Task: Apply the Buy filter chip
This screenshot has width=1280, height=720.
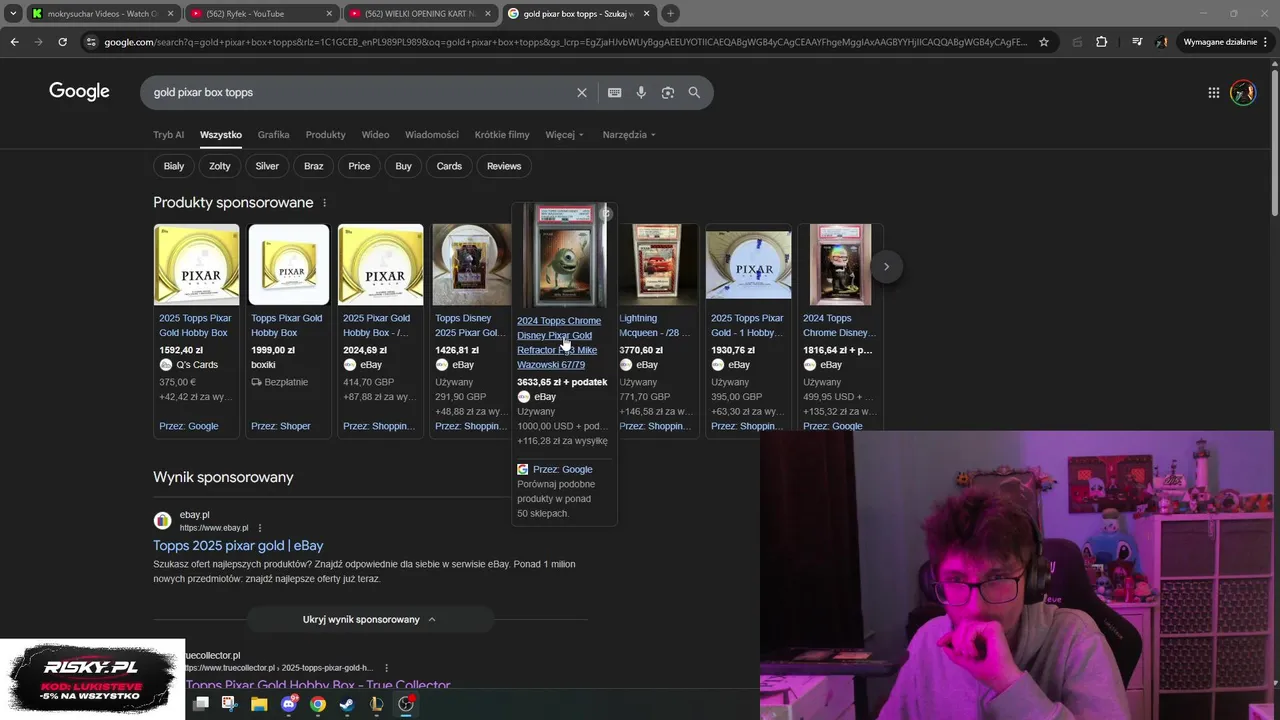Action: pos(403,166)
